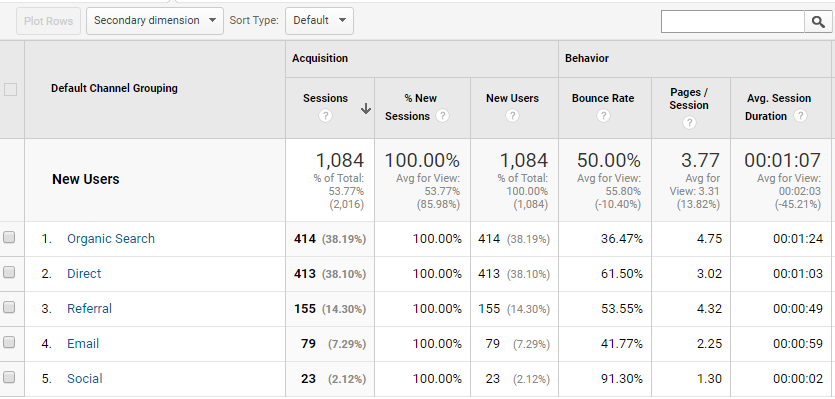Click summary bounce rate 50.00% total
Image resolution: width=835 pixels, height=399 pixels.
coord(609,160)
